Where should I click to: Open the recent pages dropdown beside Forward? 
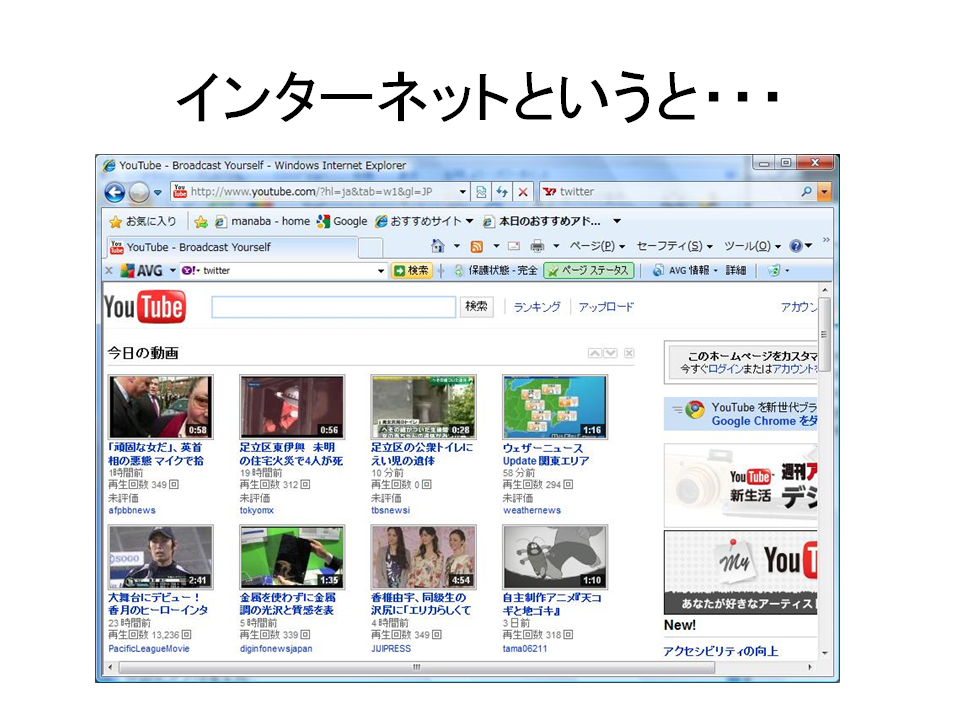pos(157,192)
